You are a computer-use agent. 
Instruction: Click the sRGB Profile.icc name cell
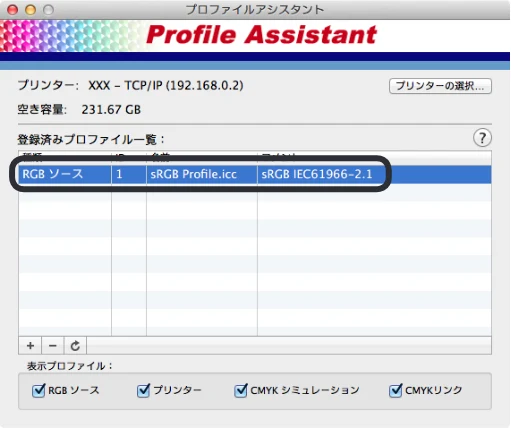[x=201, y=174]
